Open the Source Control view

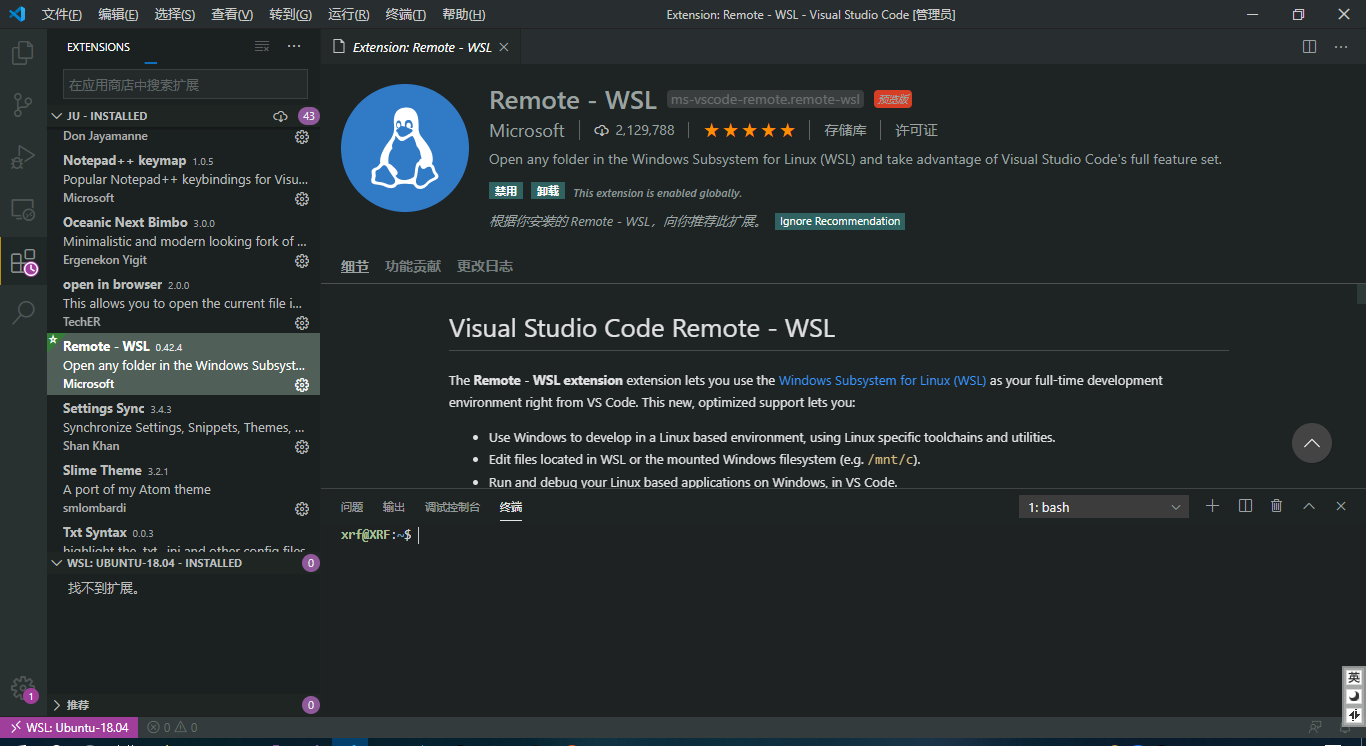coord(23,105)
